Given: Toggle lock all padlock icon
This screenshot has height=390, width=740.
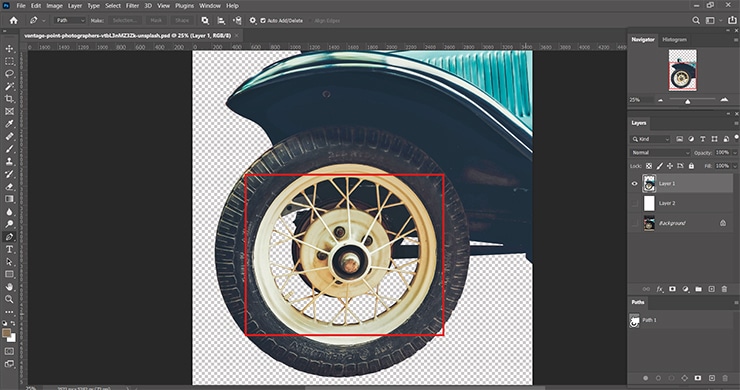Looking at the screenshot, I should click(x=691, y=166).
